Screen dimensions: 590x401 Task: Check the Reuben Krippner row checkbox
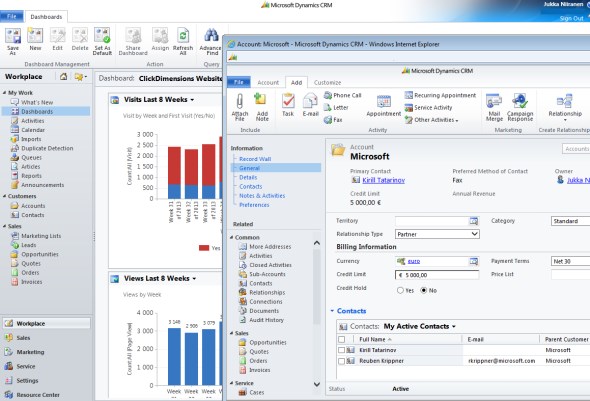pyautogui.click(x=342, y=361)
